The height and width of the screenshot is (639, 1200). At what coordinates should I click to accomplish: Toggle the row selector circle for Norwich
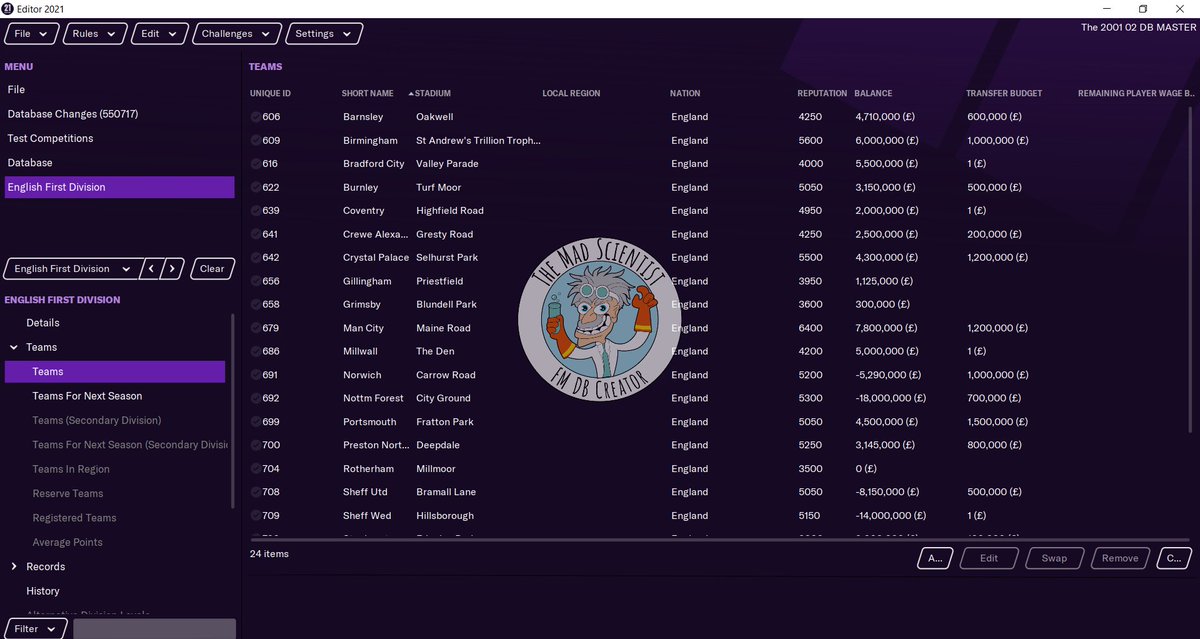[x=256, y=375]
